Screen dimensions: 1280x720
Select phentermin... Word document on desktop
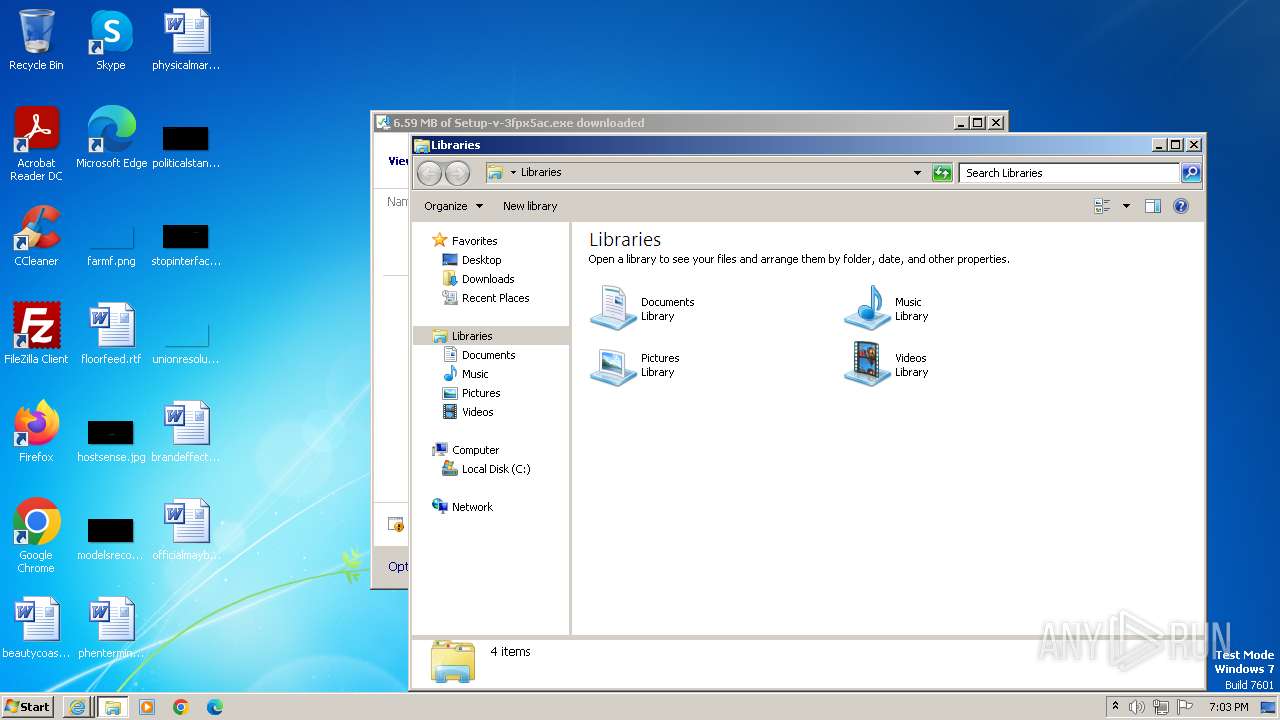[x=111, y=628]
